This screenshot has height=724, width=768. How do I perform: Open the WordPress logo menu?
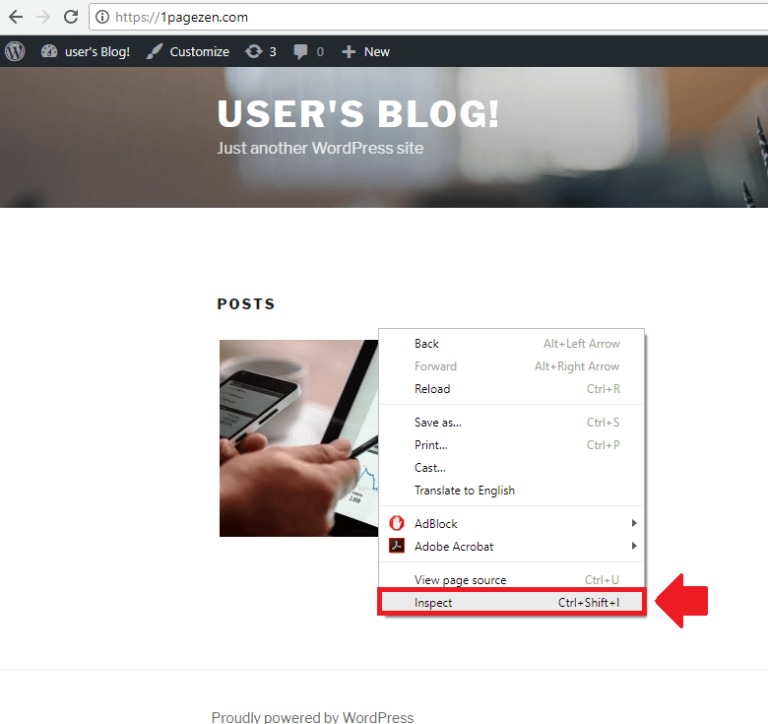pyautogui.click(x=15, y=51)
